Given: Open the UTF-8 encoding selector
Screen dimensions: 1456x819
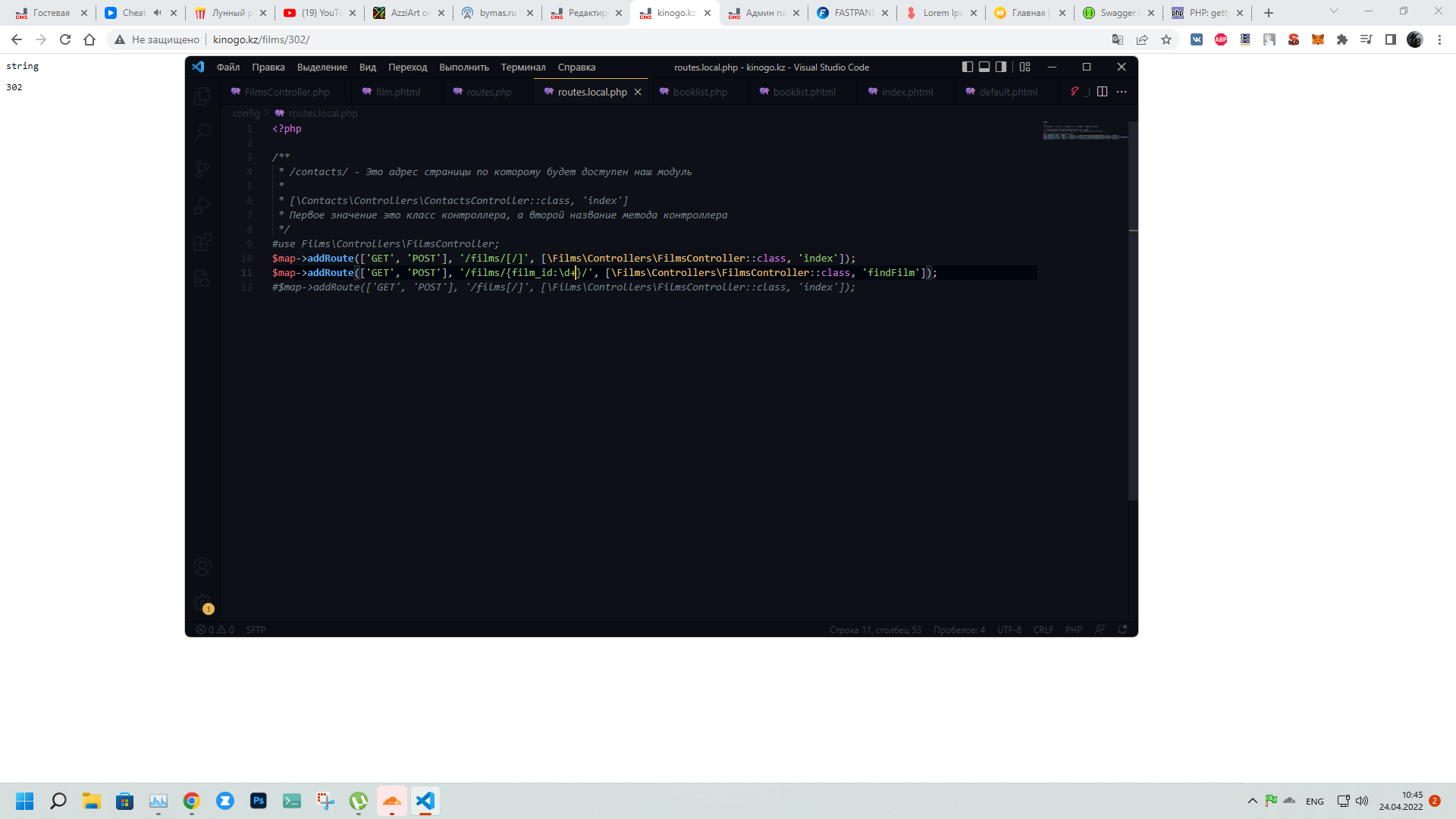Looking at the screenshot, I should [1009, 629].
